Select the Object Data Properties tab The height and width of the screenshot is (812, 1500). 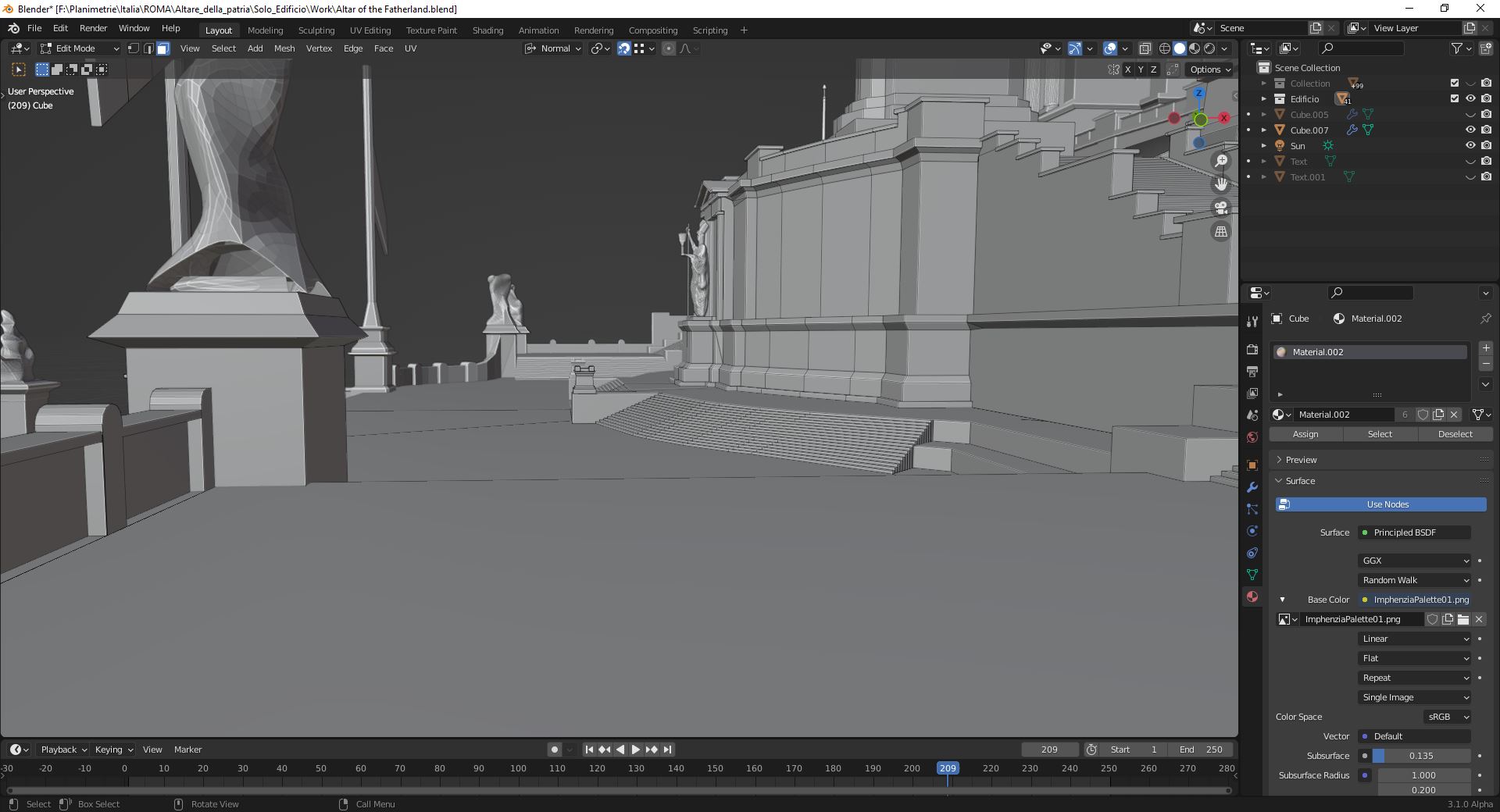1252,575
